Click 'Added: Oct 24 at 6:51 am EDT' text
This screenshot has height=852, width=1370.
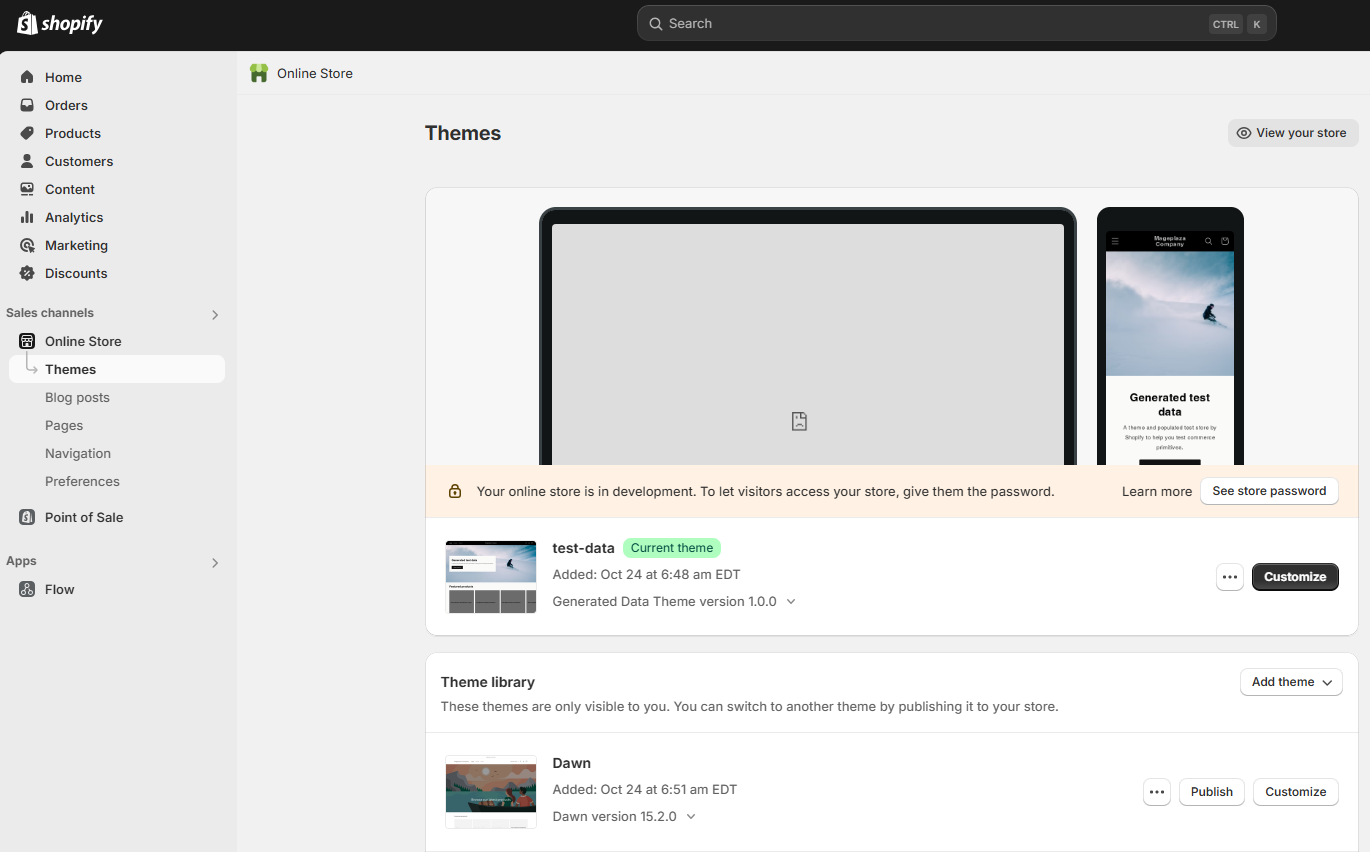click(645, 790)
